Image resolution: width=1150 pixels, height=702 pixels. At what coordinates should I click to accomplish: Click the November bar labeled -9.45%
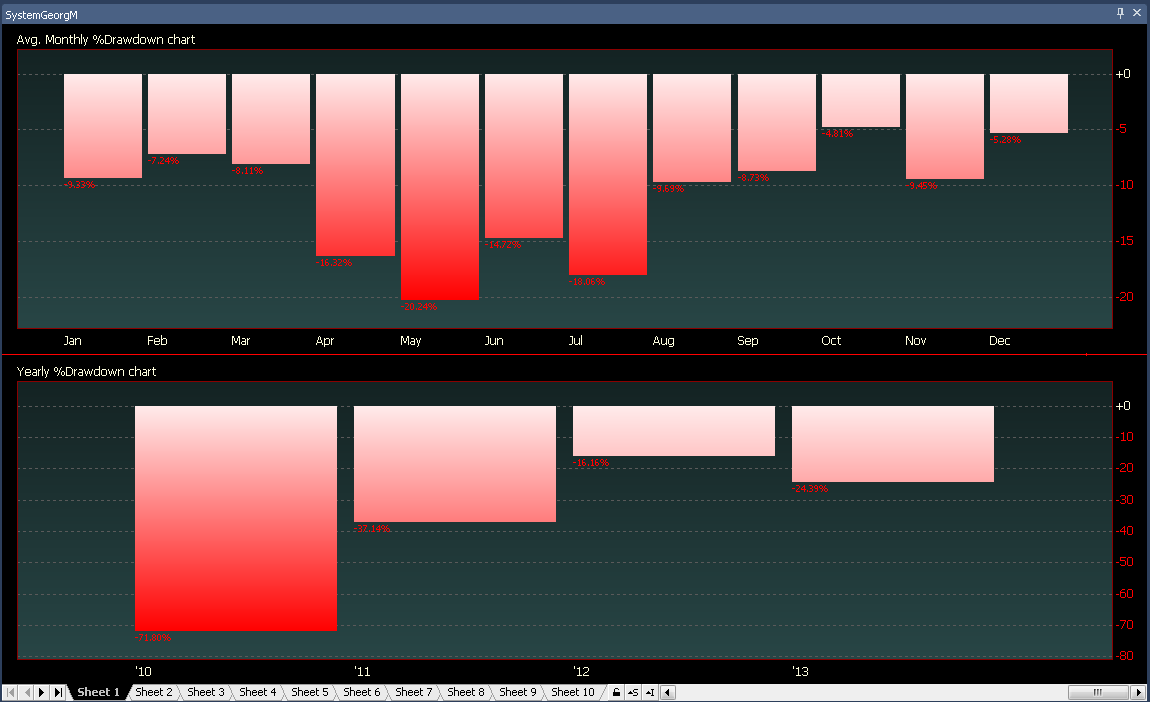pos(945,126)
